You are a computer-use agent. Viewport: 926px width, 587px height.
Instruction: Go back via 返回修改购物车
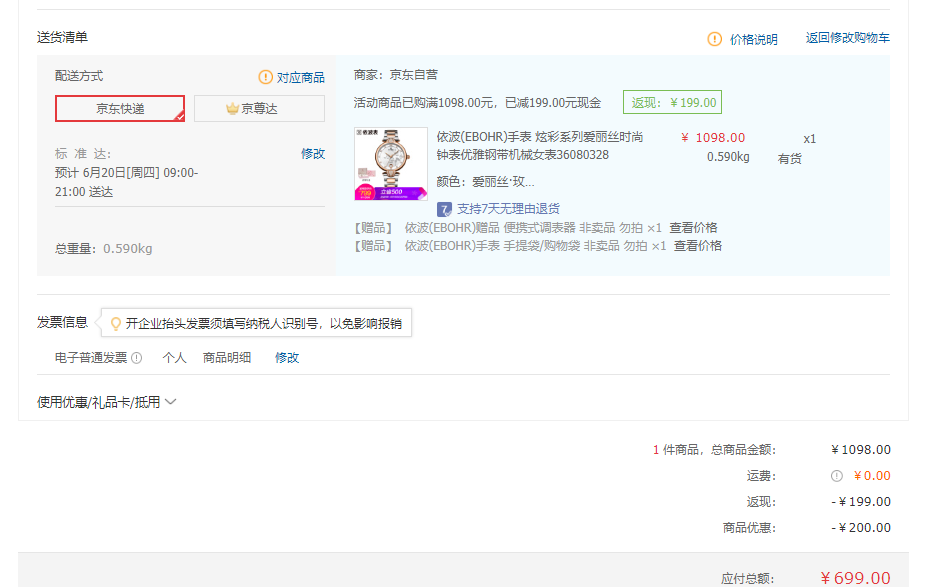point(847,38)
